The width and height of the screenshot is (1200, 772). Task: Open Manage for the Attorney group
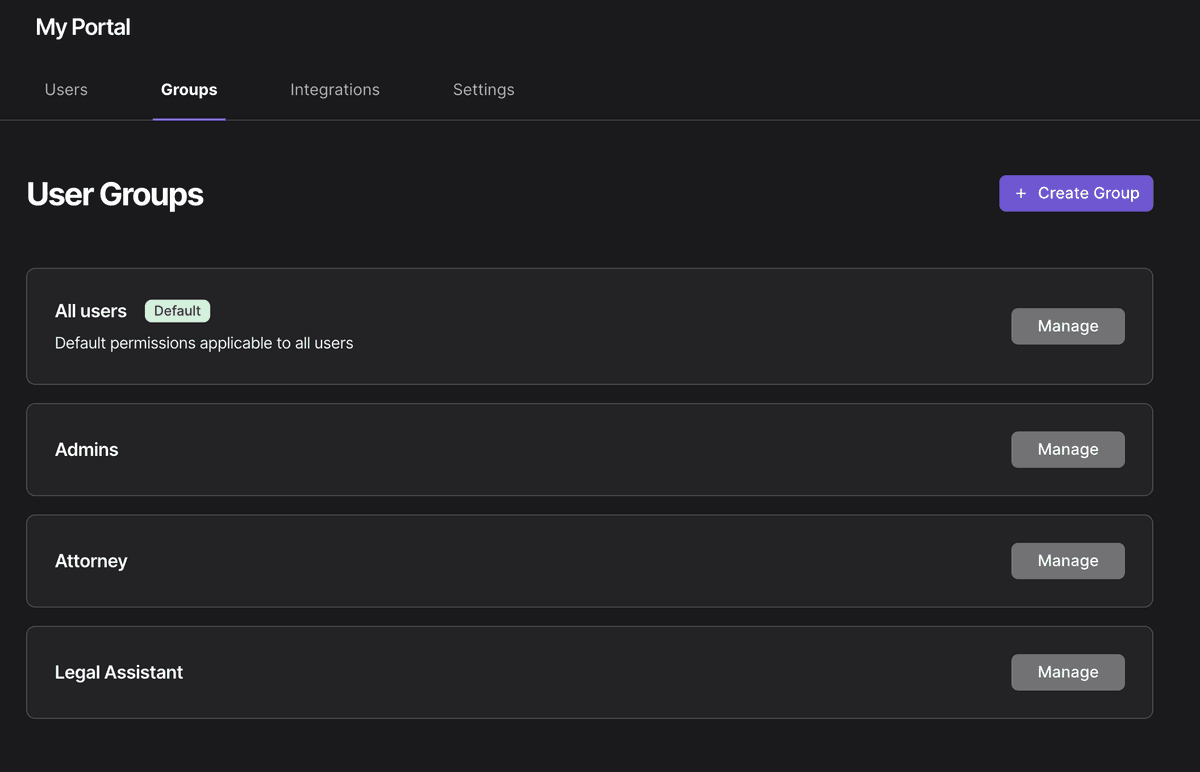pos(1068,561)
